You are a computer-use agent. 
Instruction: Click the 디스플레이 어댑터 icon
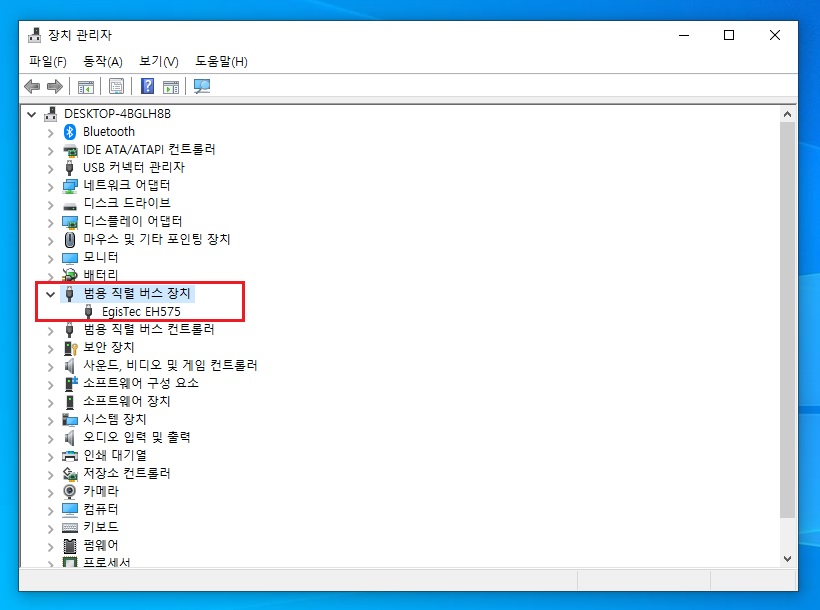point(70,222)
